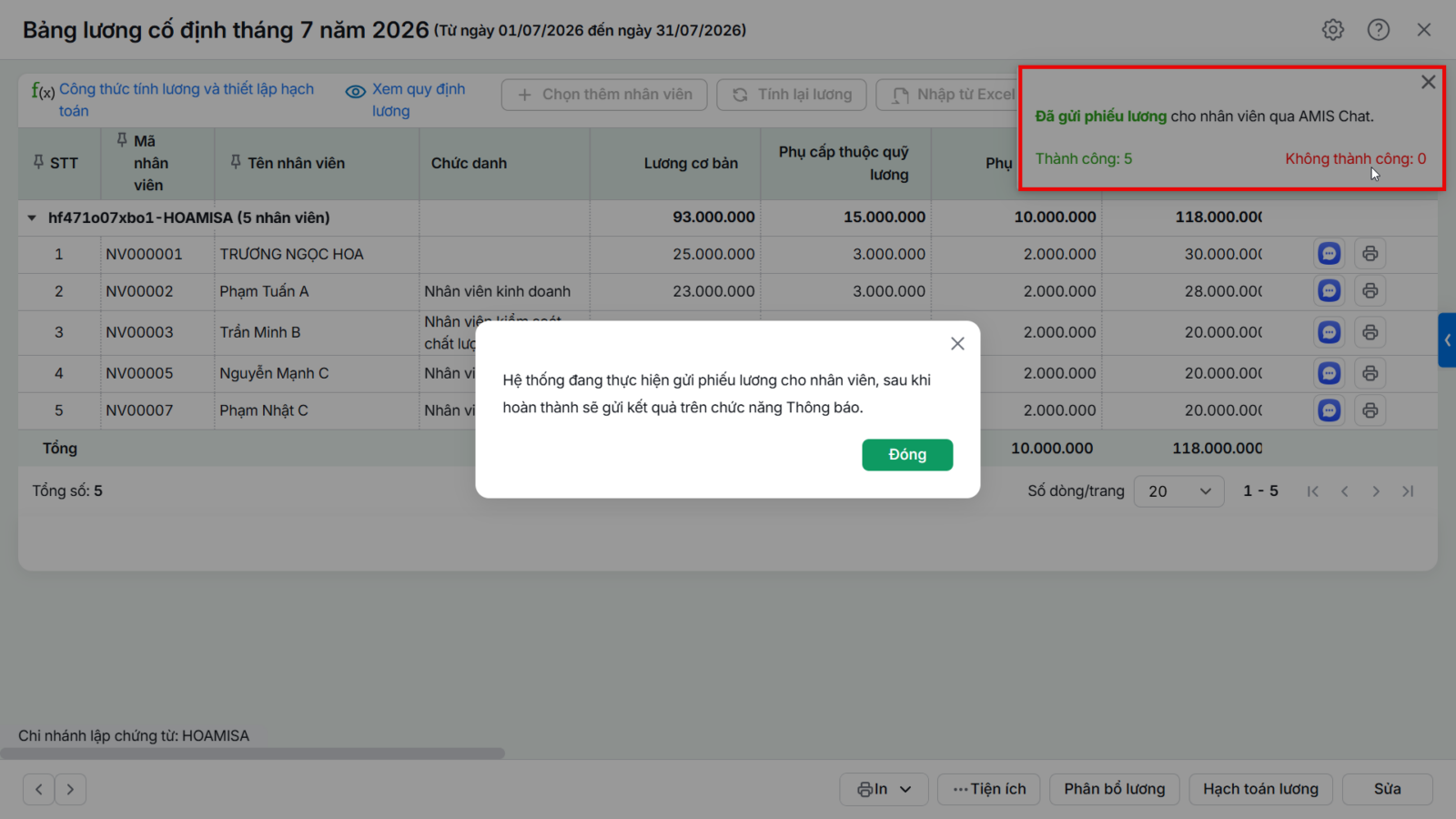
Task: Click chat icon for Phạm Nhật C
Action: click(1330, 410)
